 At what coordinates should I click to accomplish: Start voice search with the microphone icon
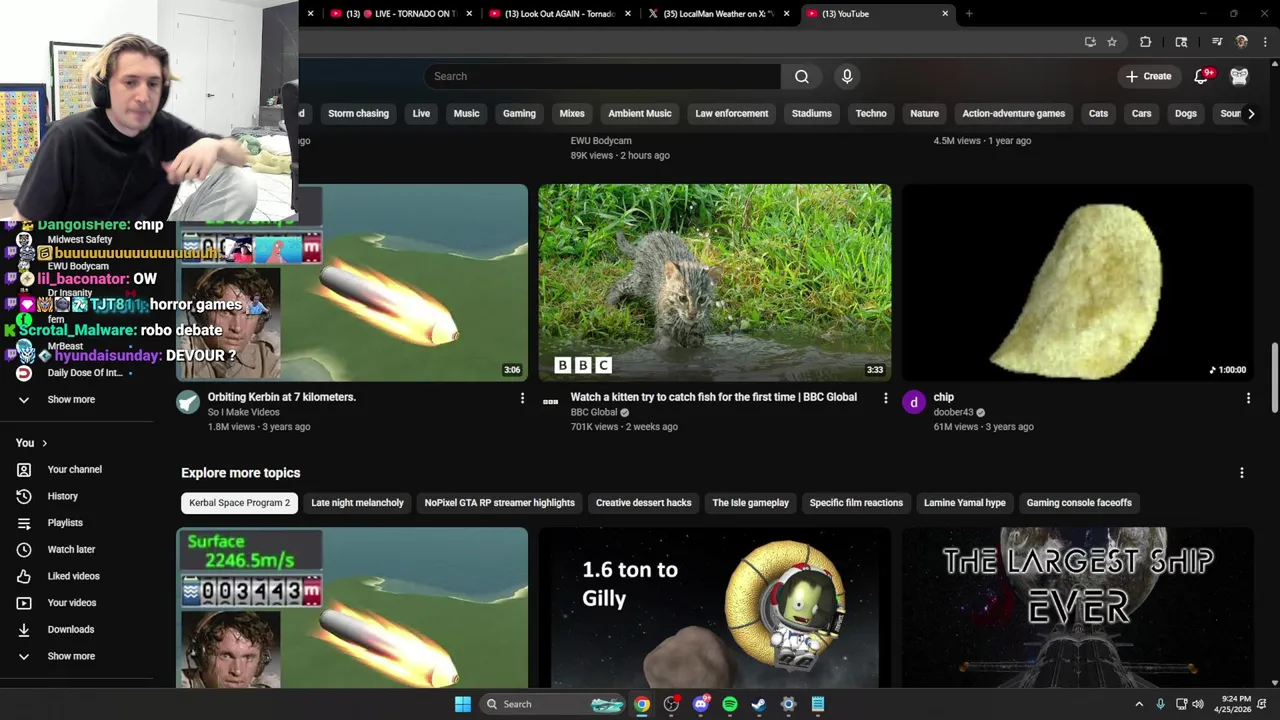[847, 76]
